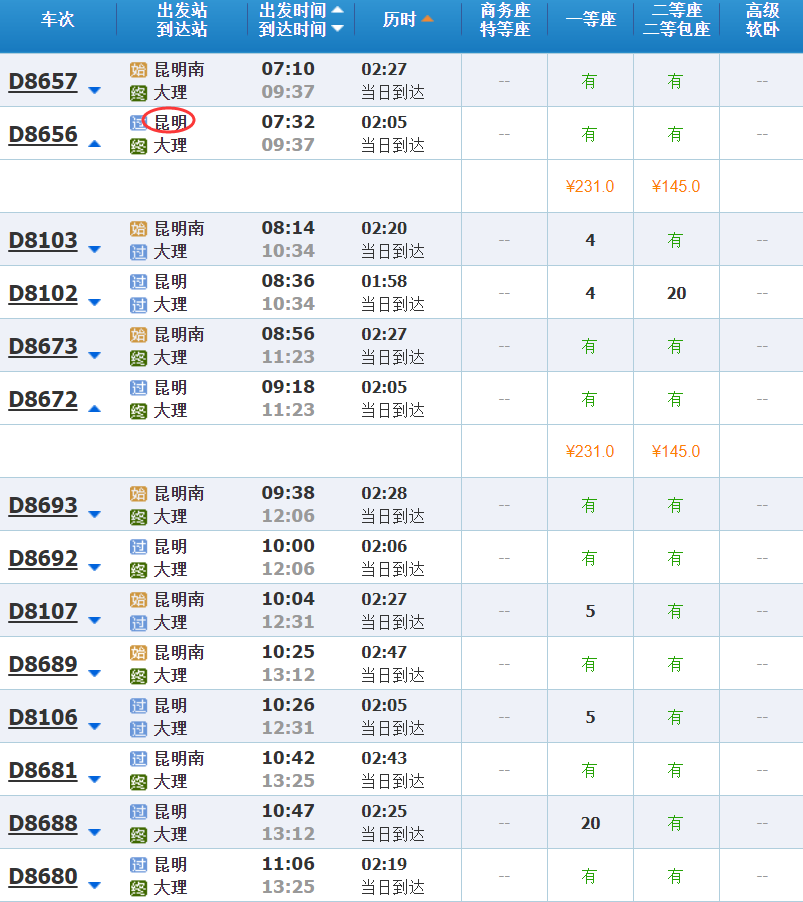The width and height of the screenshot is (803, 902).
Task: Expand the details arrow for train D8103
Action: 95,250
